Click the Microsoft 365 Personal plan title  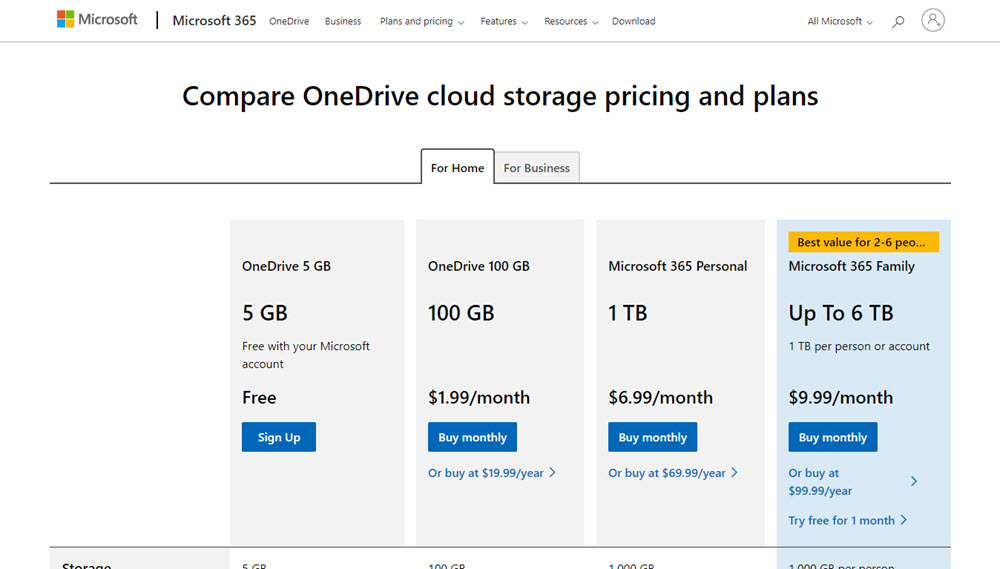coord(677,266)
